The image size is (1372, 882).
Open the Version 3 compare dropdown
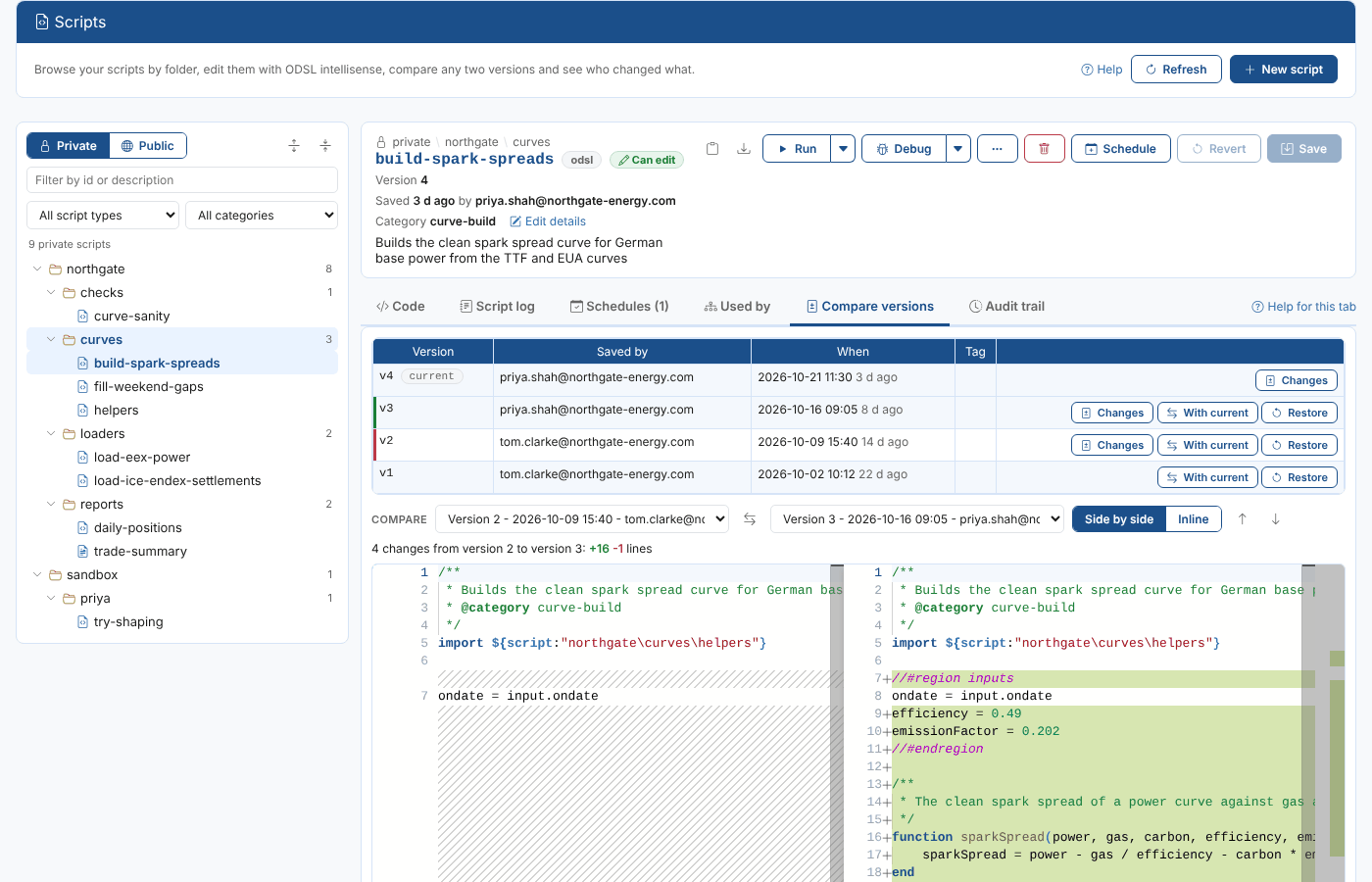pyautogui.click(x=917, y=519)
